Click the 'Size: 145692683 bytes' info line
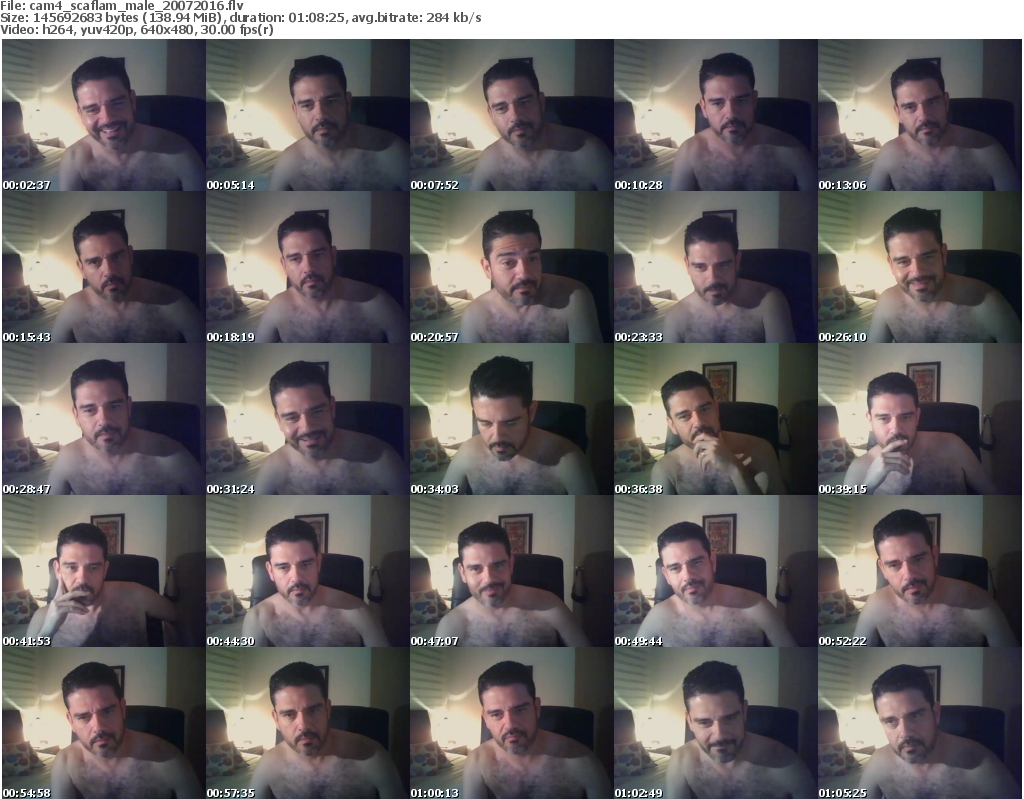 click(241, 18)
